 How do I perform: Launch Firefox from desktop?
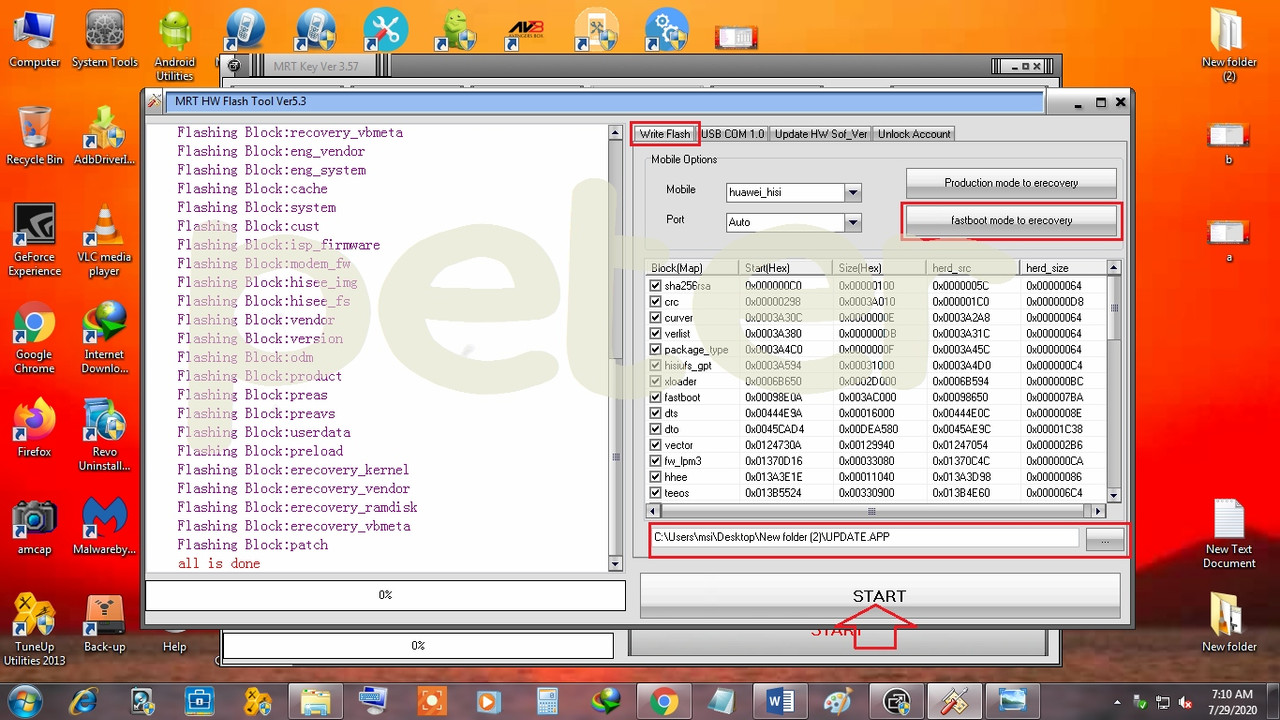click(x=34, y=428)
